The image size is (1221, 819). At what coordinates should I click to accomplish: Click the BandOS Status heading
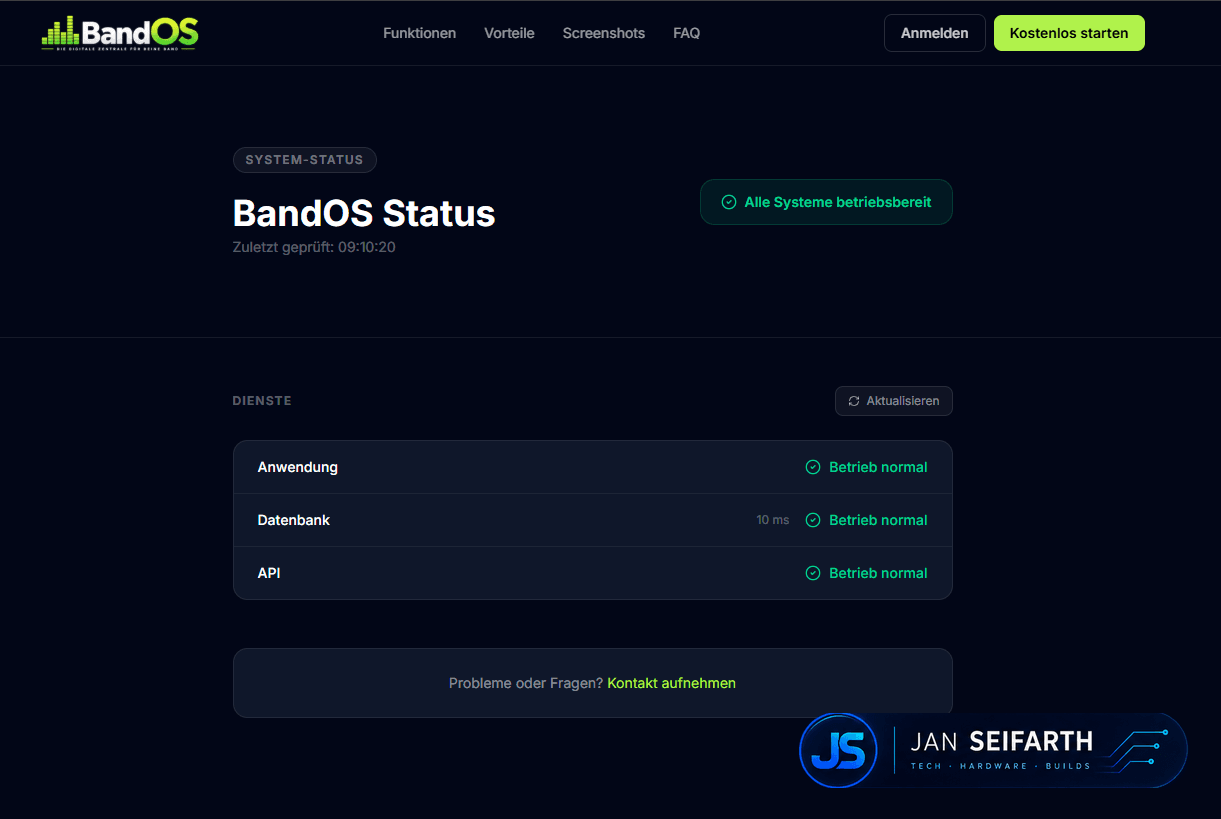coord(364,213)
